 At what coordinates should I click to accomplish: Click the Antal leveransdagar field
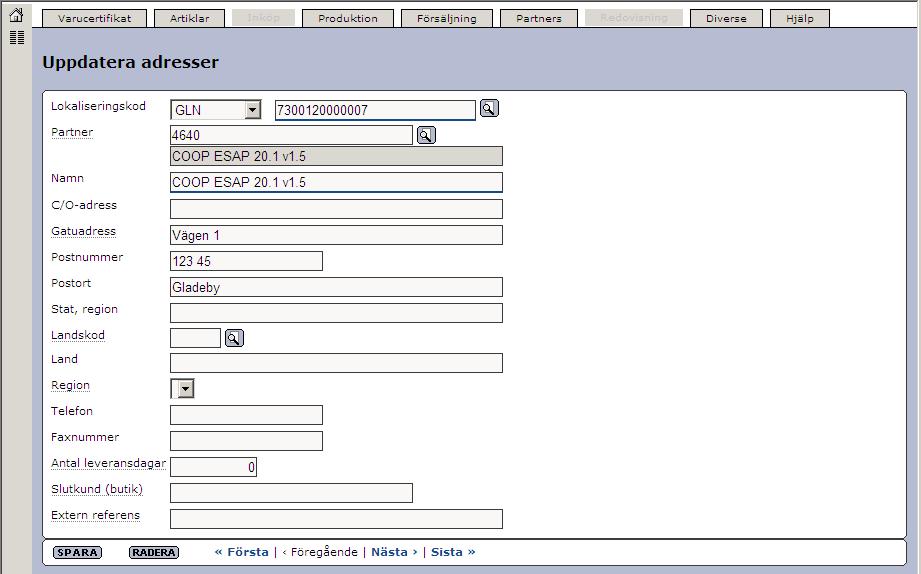pos(213,466)
